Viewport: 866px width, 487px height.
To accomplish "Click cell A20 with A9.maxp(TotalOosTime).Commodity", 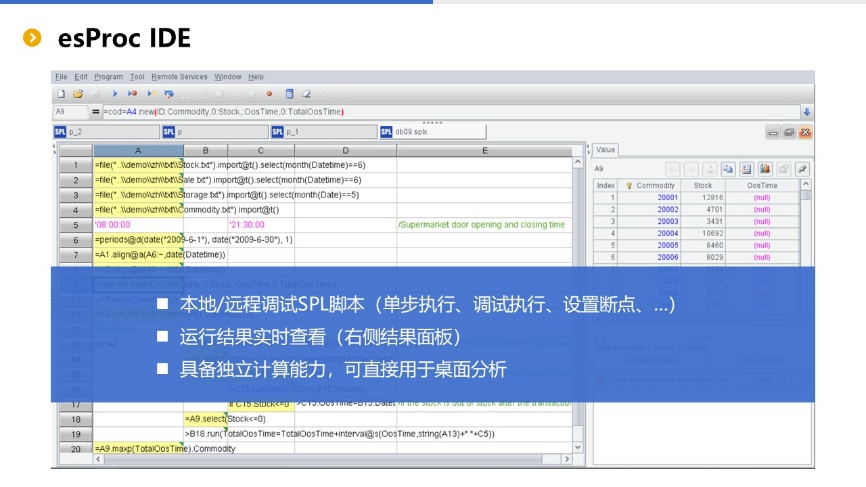I will 138,448.
